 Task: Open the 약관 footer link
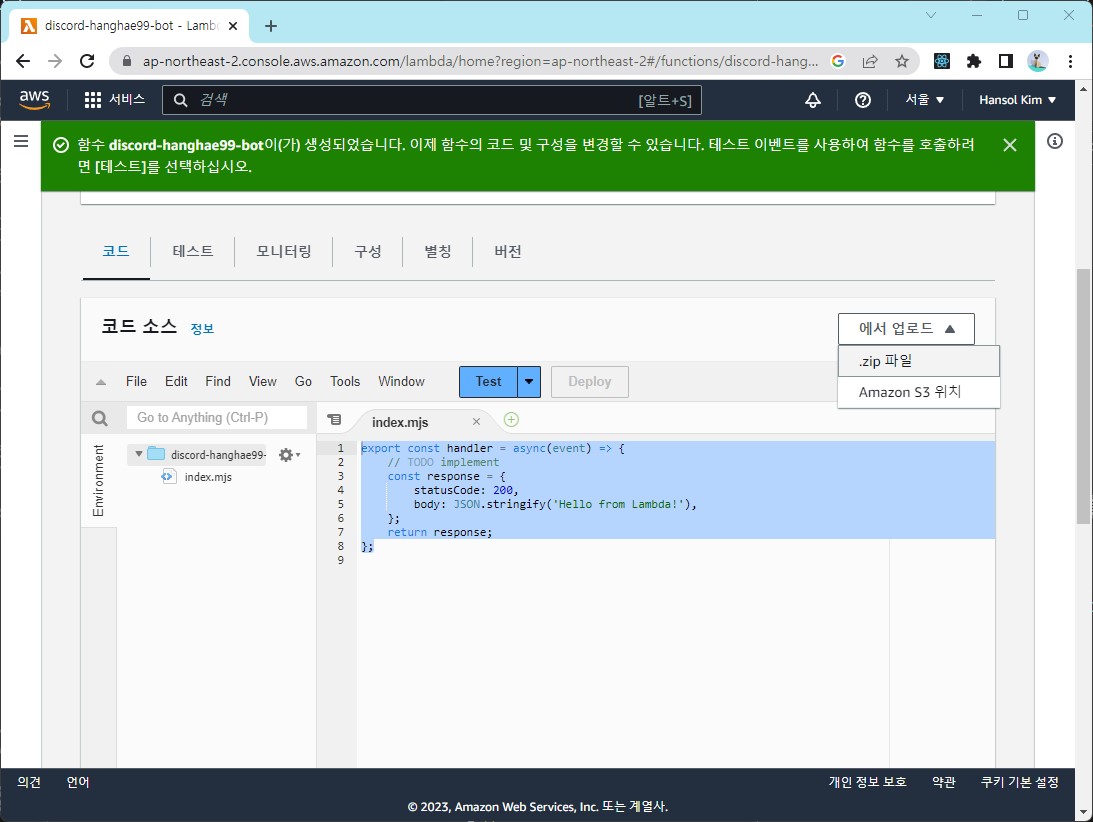[x=944, y=782]
